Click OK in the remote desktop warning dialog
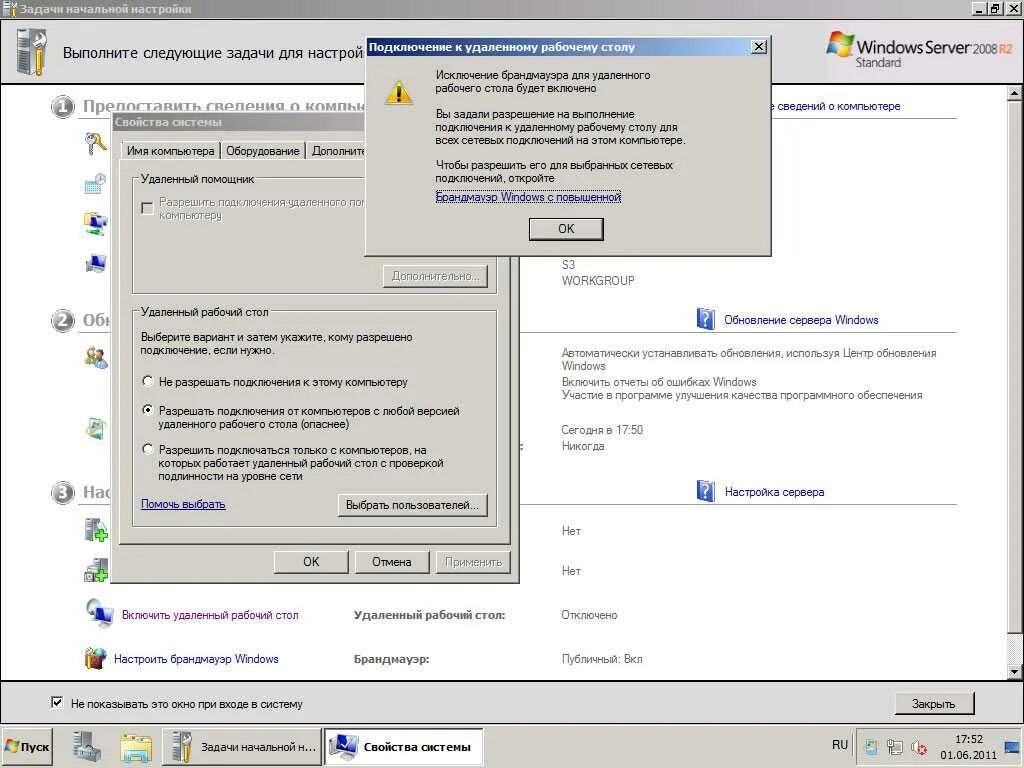Image resolution: width=1024 pixels, height=768 pixels. click(x=566, y=229)
